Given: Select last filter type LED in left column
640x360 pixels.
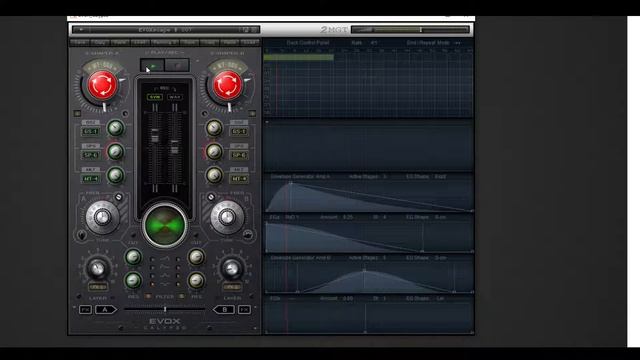Looking at the screenshot, I should (152, 284).
